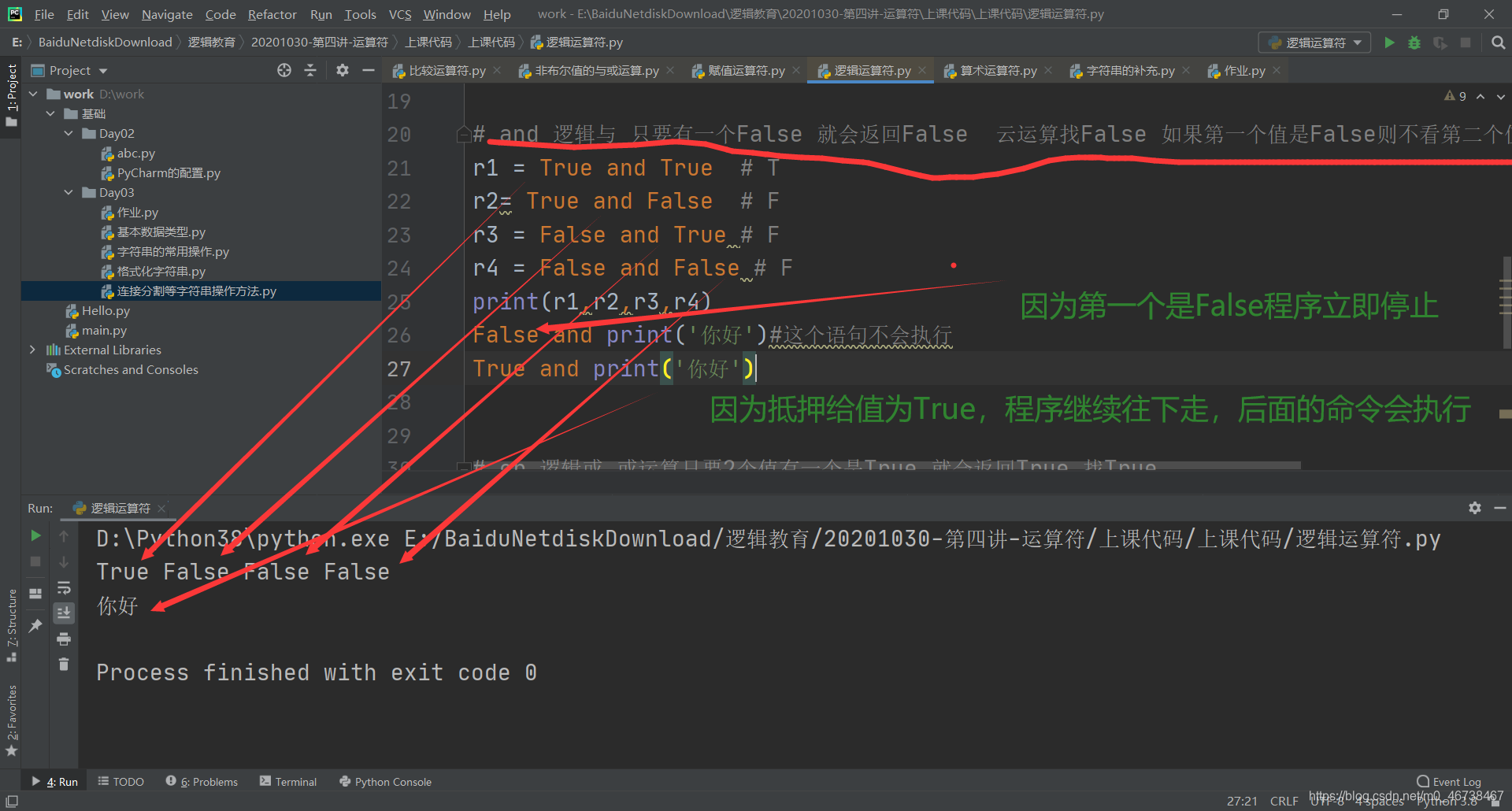Click BaiduNetdiskDownload breadcrumb in navigation bar
The image size is (1512, 811).
(x=105, y=42)
